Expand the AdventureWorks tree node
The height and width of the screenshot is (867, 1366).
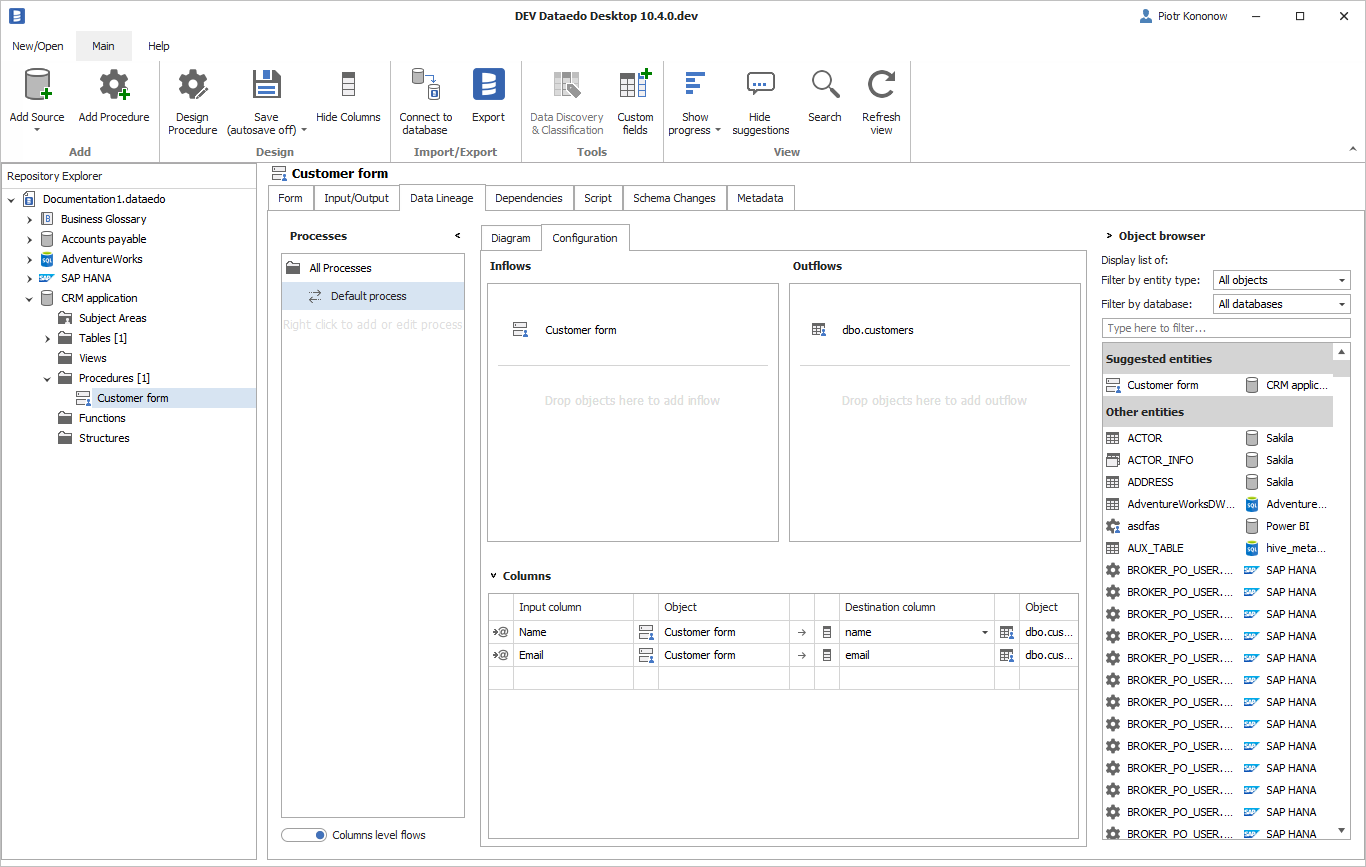click(x=29, y=259)
